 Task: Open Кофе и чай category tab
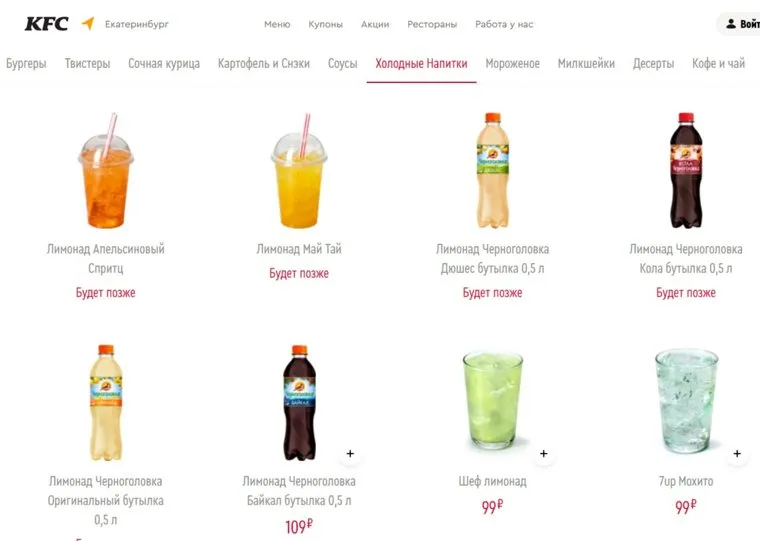(x=718, y=64)
